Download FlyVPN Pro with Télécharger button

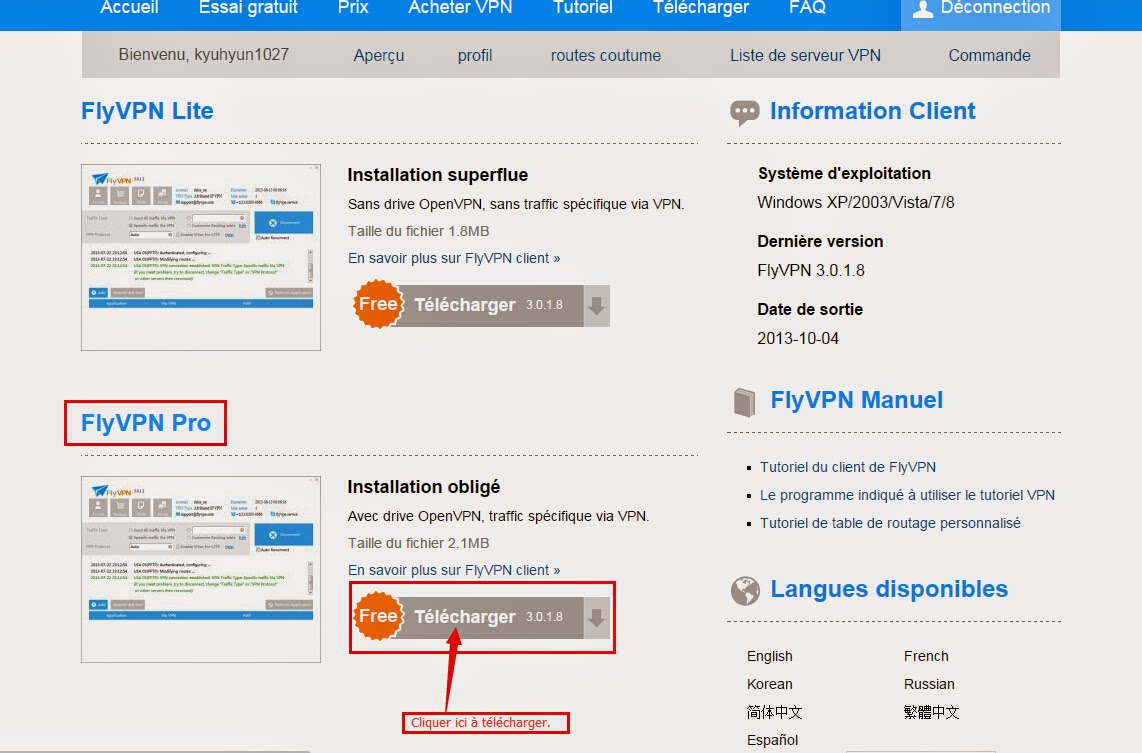481,617
